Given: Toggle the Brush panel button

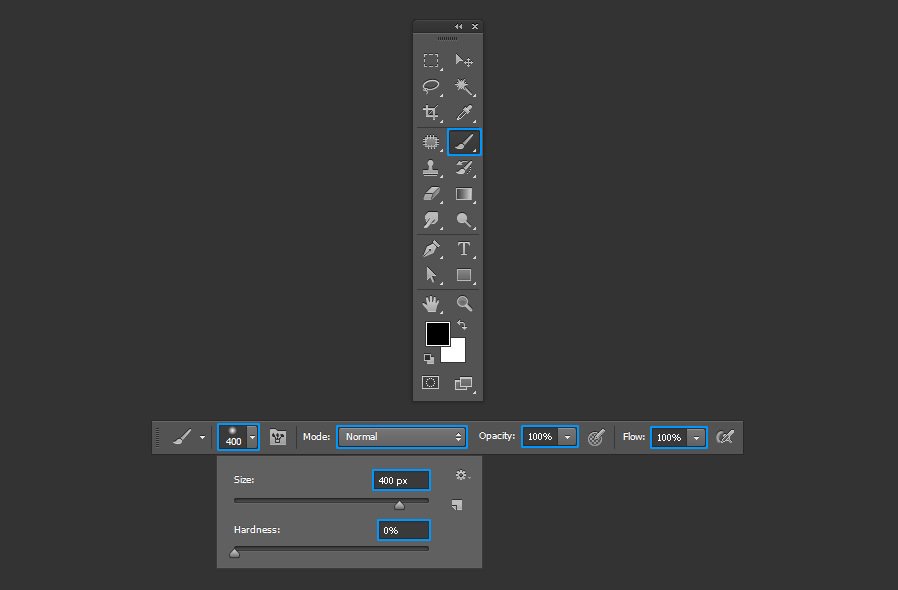Looking at the screenshot, I should click(278, 437).
